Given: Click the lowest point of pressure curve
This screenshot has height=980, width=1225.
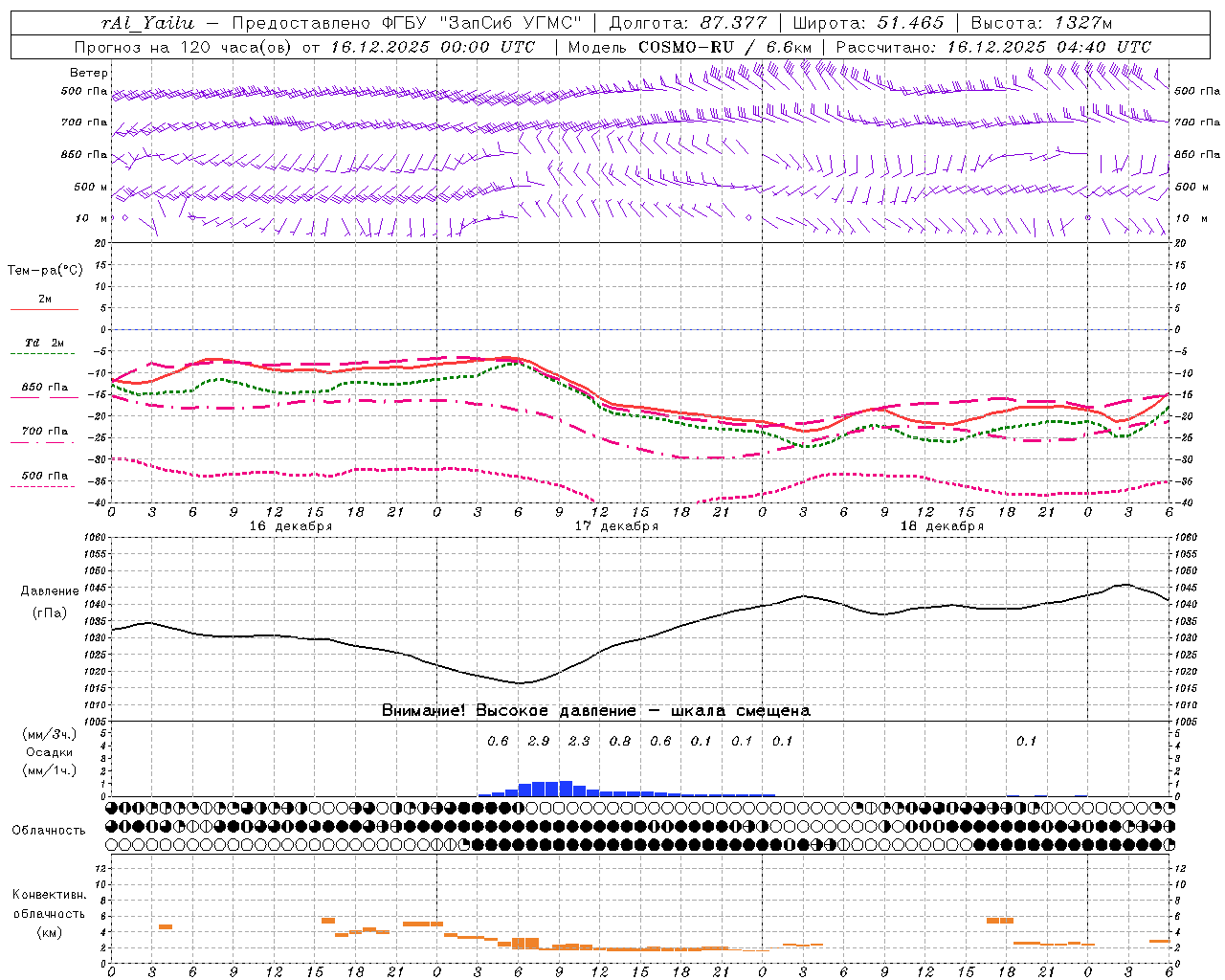Looking at the screenshot, I should (x=521, y=682).
